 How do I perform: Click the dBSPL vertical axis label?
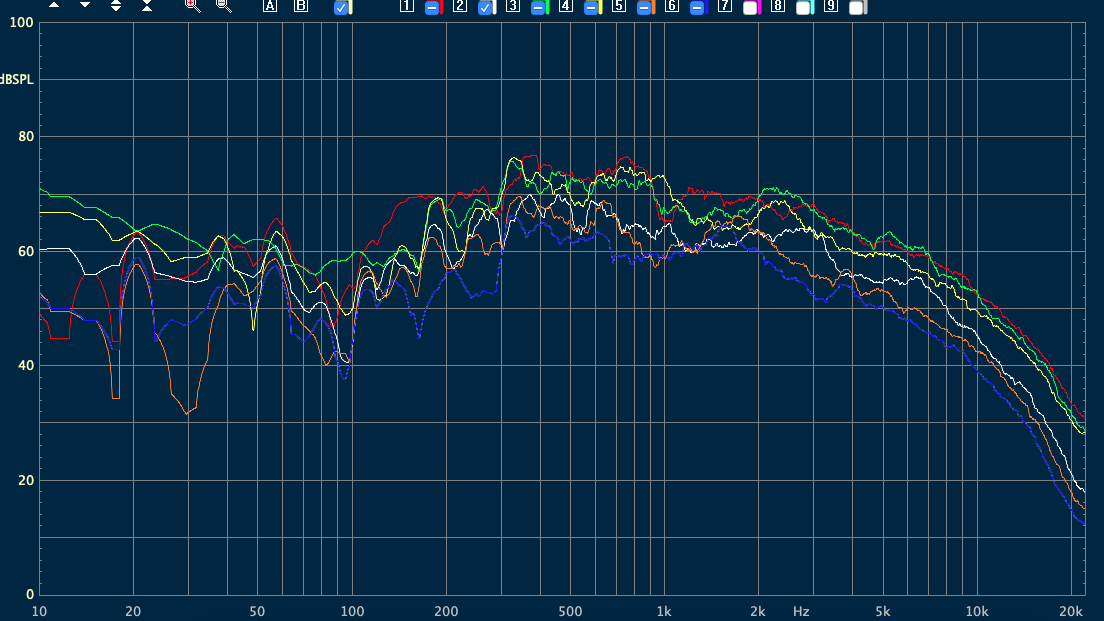(16, 80)
